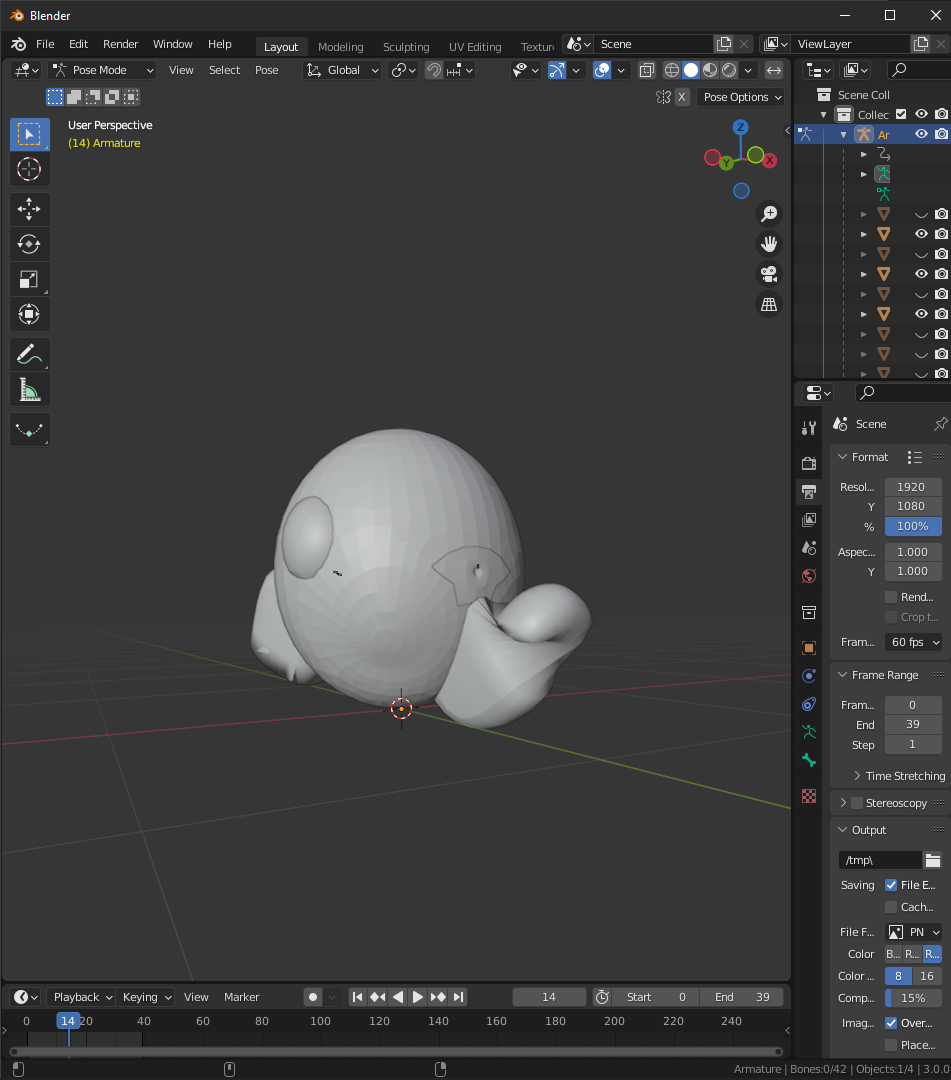Select RGBA color mode button
951x1080 pixels.
932,954
